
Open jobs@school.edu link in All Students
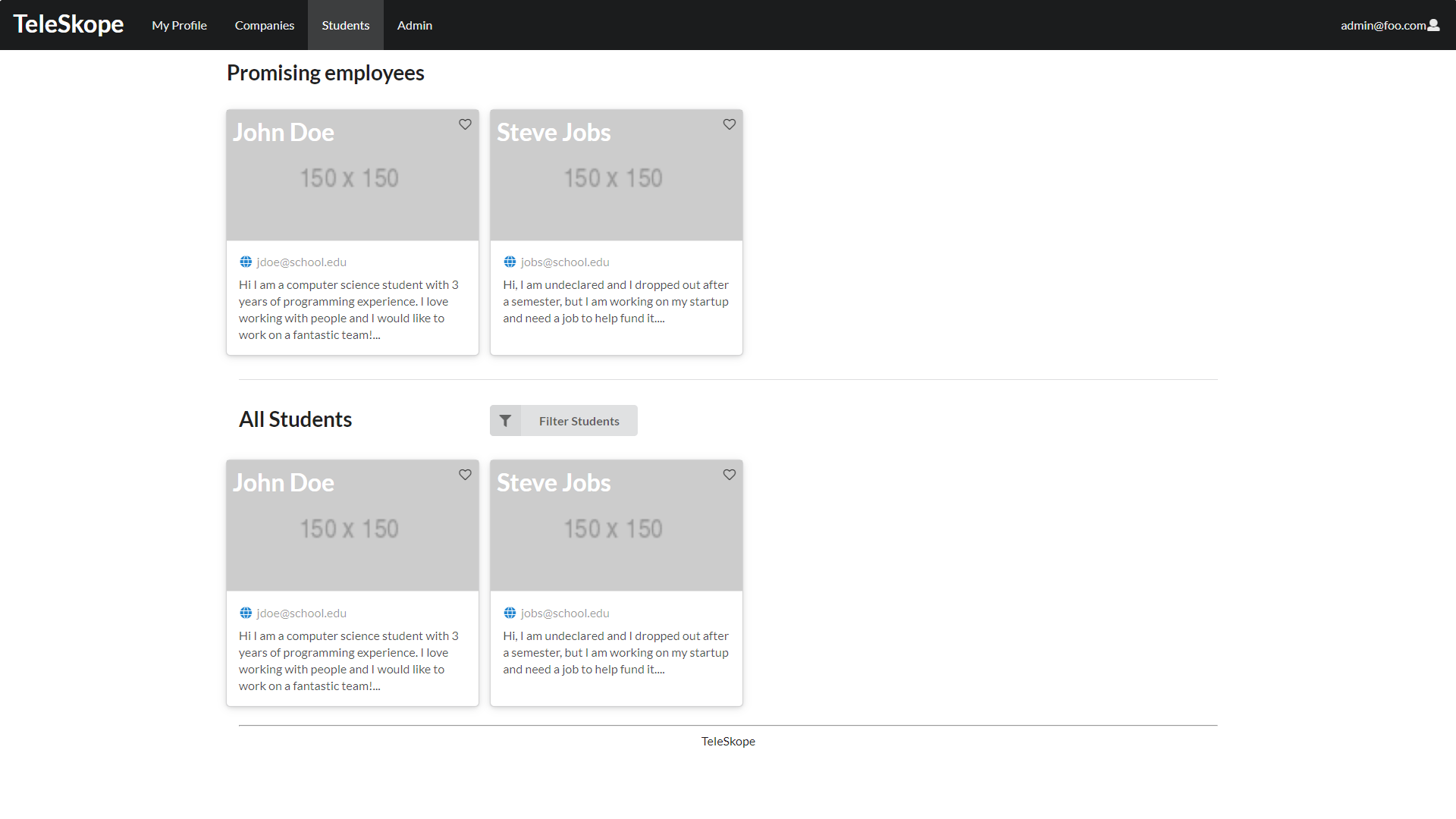565,613
